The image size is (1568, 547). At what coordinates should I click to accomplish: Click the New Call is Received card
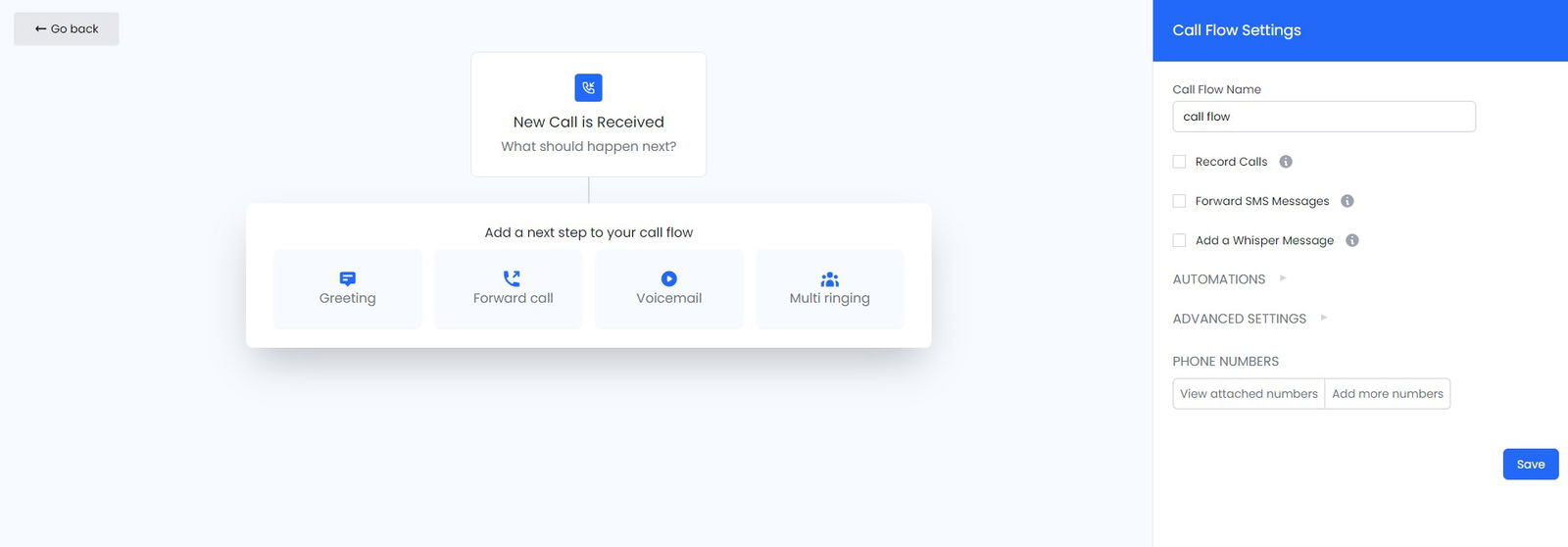[x=589, y=115]
